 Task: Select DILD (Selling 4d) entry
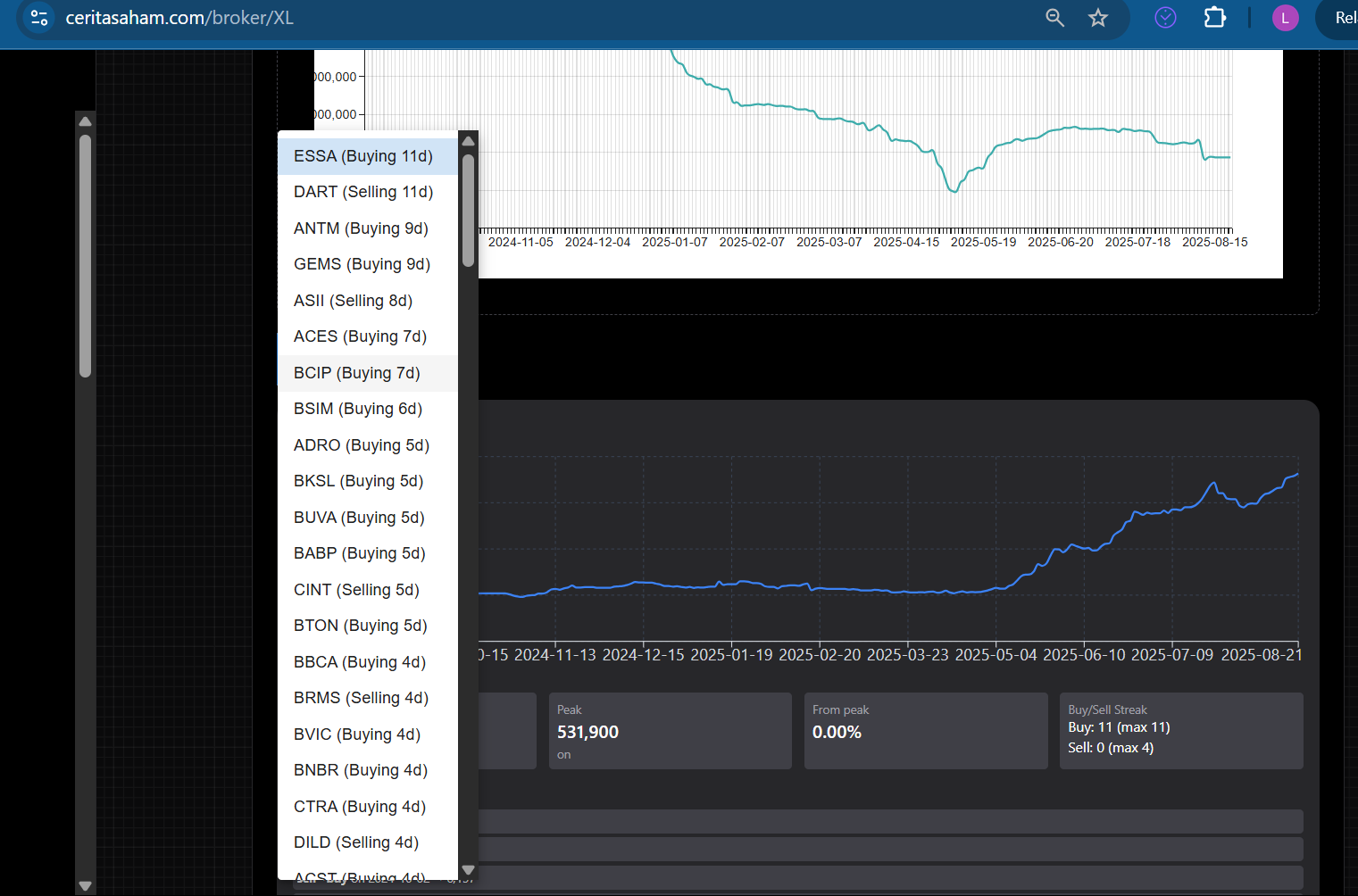pos(368,842)
